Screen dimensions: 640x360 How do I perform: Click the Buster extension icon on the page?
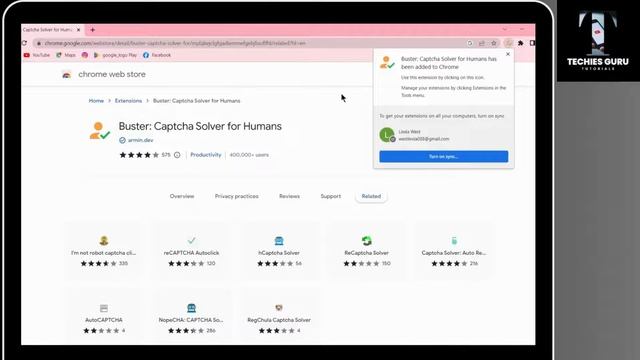point(99,131)
